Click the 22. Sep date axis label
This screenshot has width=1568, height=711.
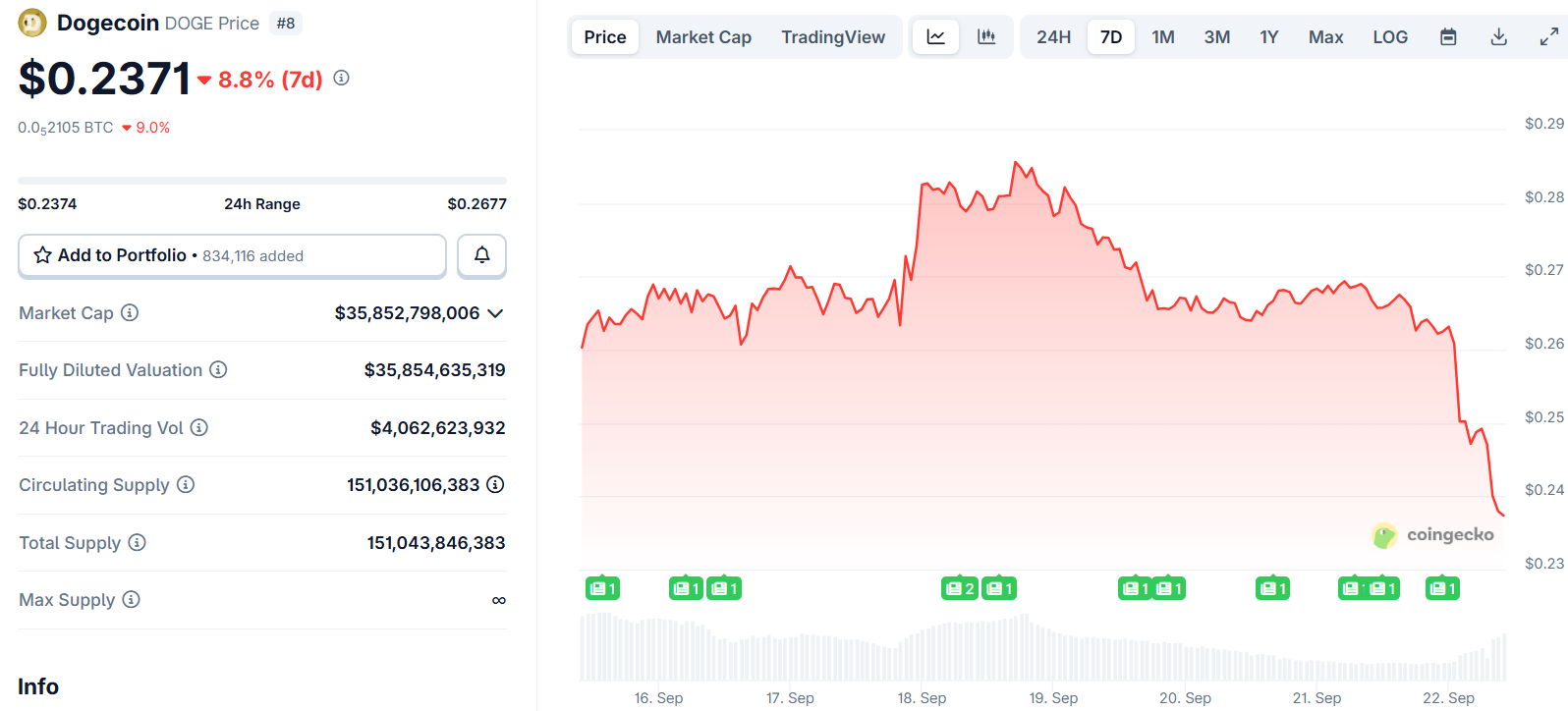tap(1448, 698)
